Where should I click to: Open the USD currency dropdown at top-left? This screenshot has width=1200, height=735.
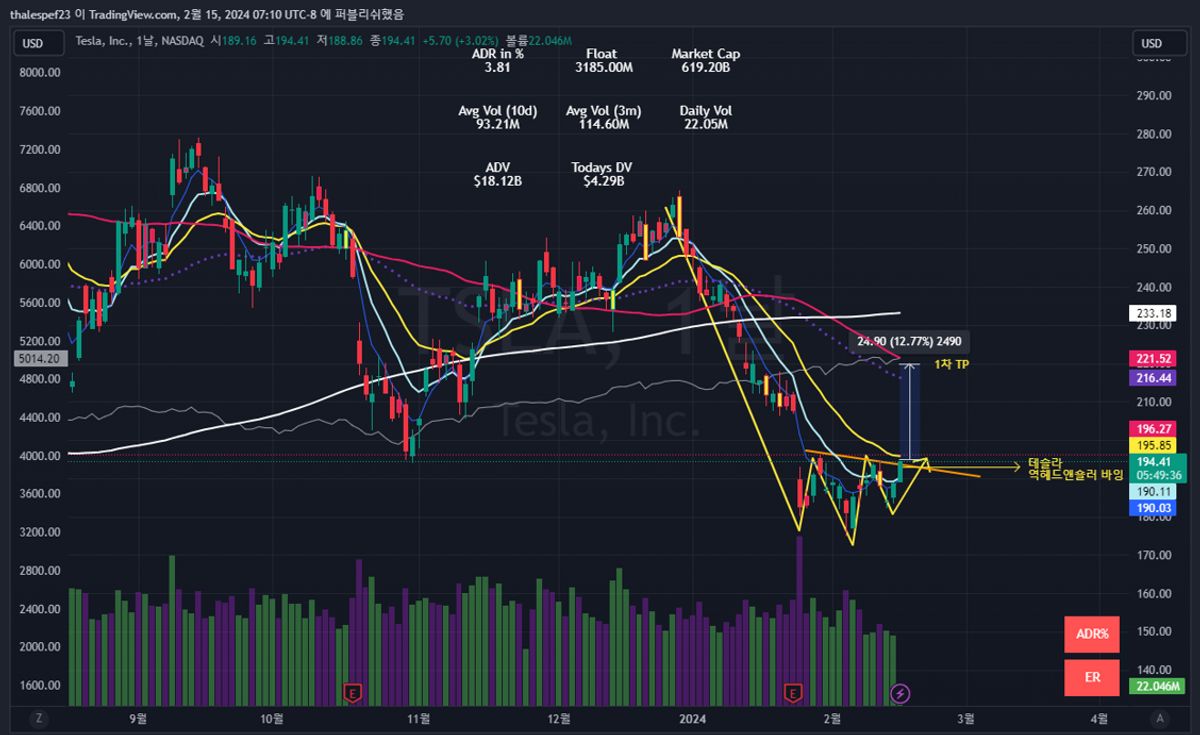(x=33, y=43)
